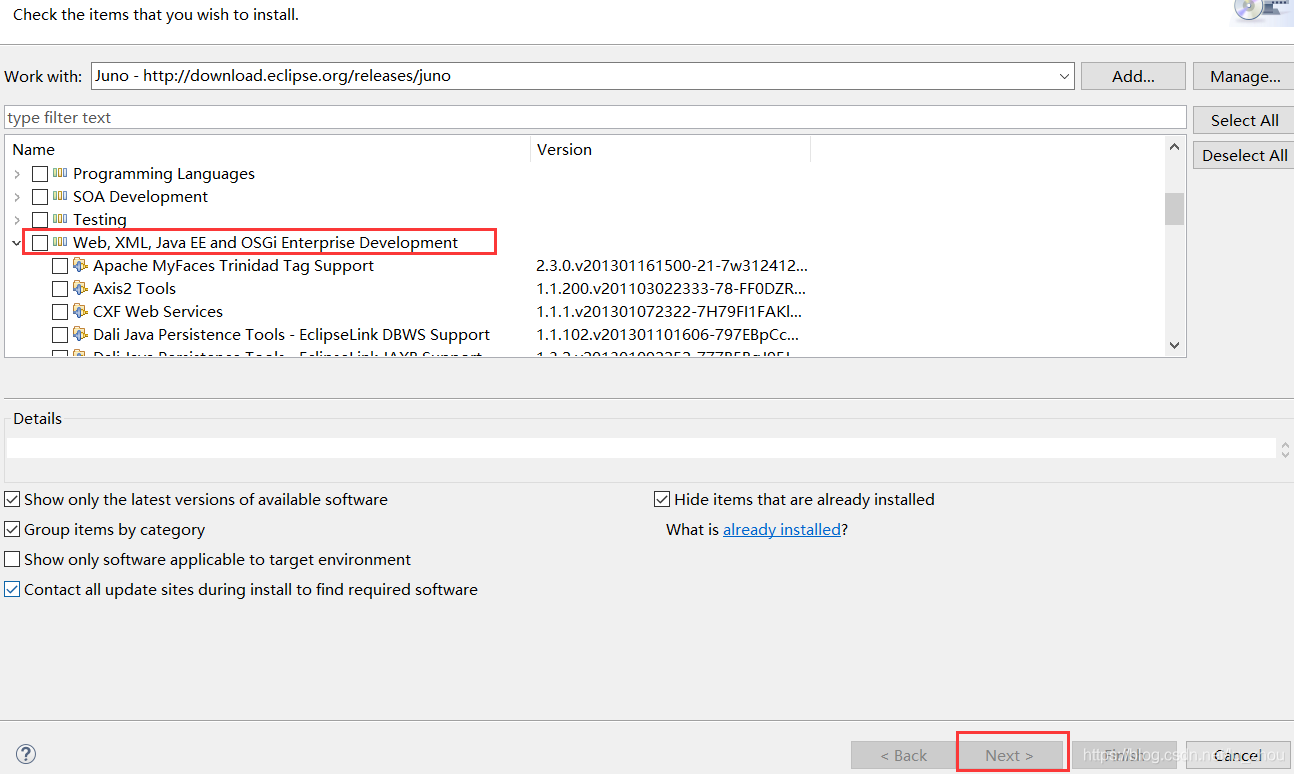Click version 1.1.102.v201301101606 cell
The height and width of the screenshot is (774, 1294).
(x=668, y=335)
